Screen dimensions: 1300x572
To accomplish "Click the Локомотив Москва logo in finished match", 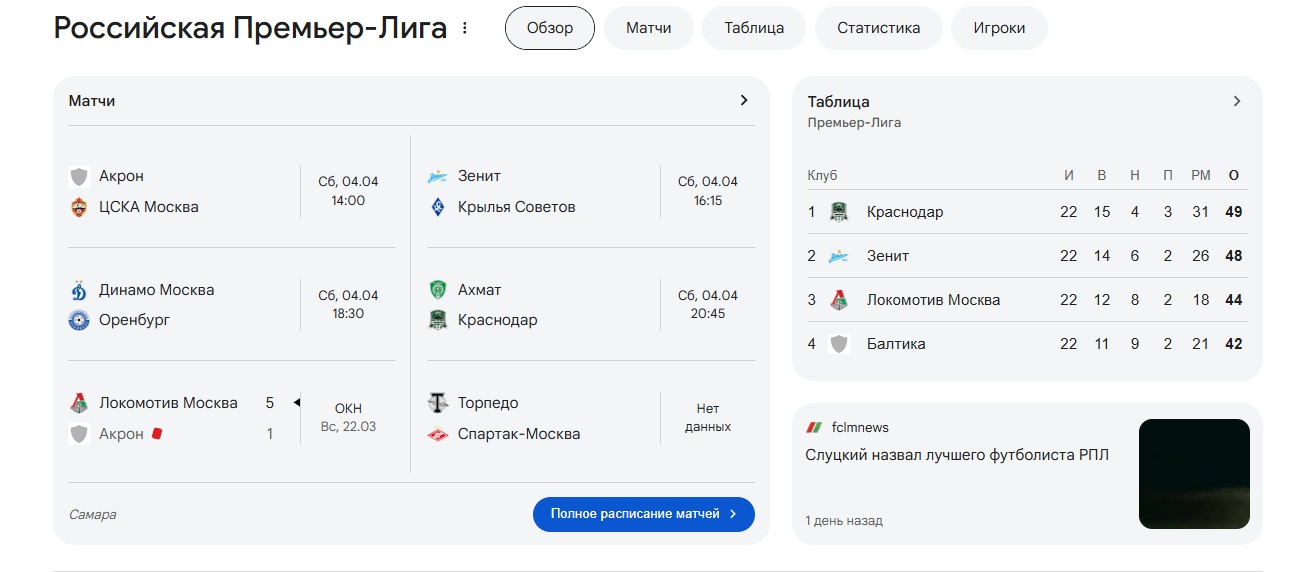I will (x=79, y=403).
